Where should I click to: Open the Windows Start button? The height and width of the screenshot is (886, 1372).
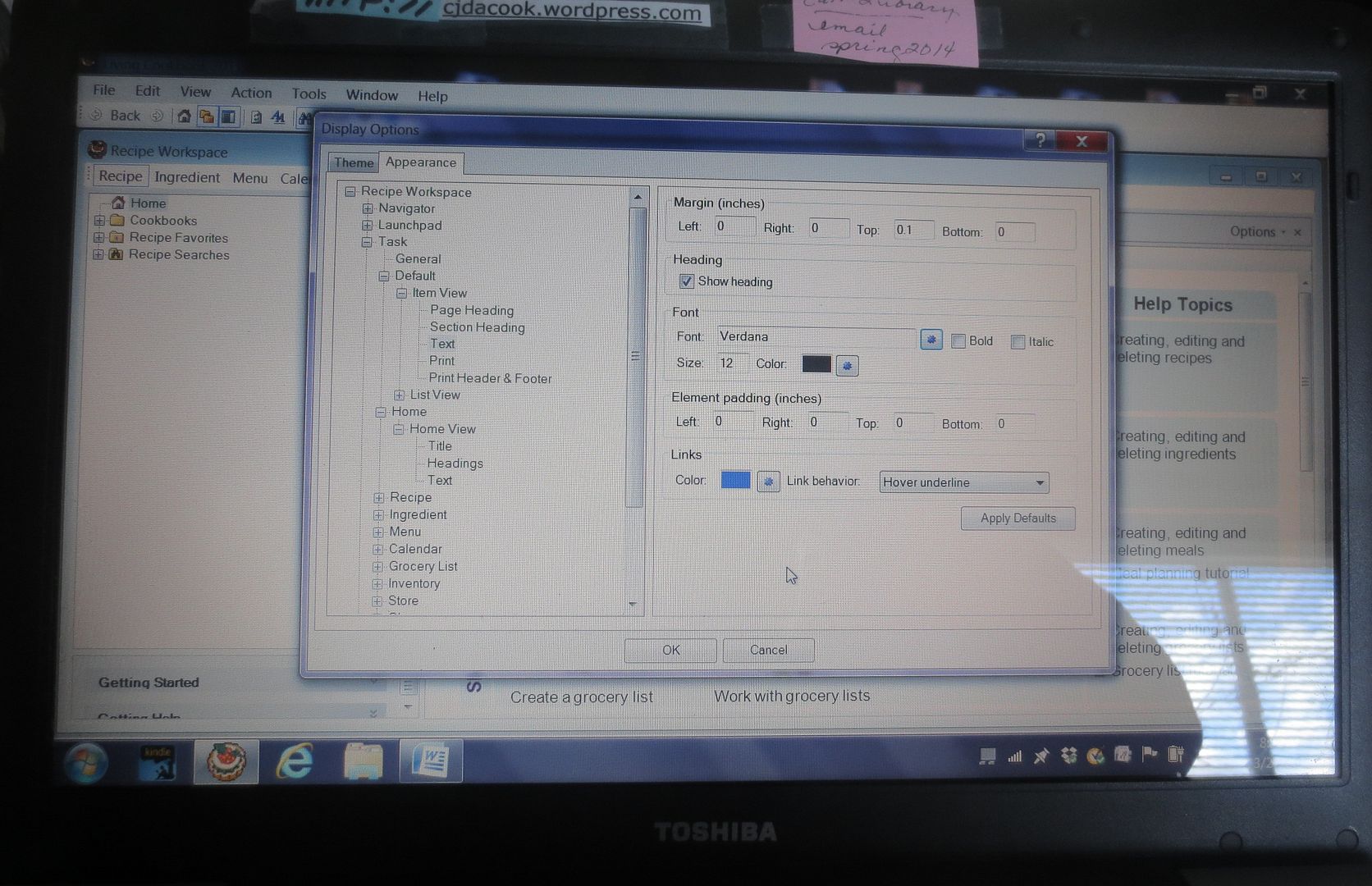(86, 763)
